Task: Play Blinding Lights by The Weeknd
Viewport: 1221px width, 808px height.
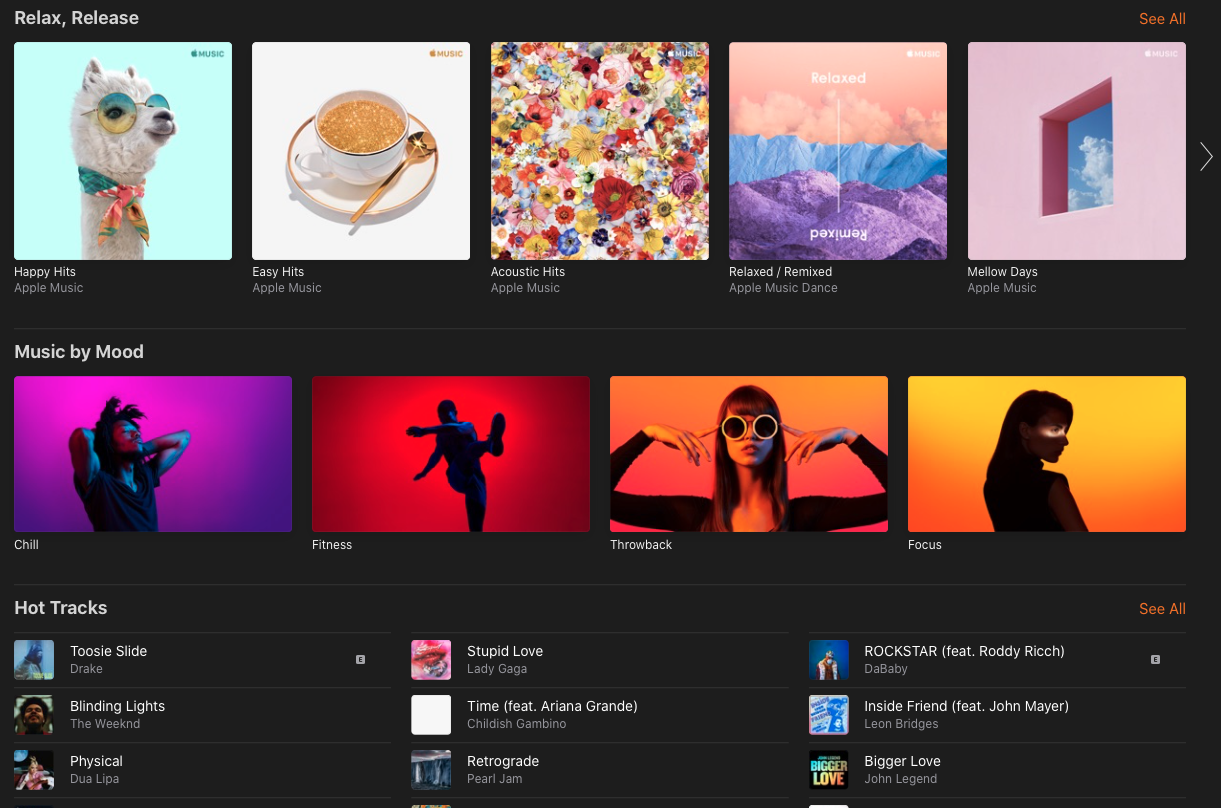Action: pyautogui.click(x=117, y=705)
